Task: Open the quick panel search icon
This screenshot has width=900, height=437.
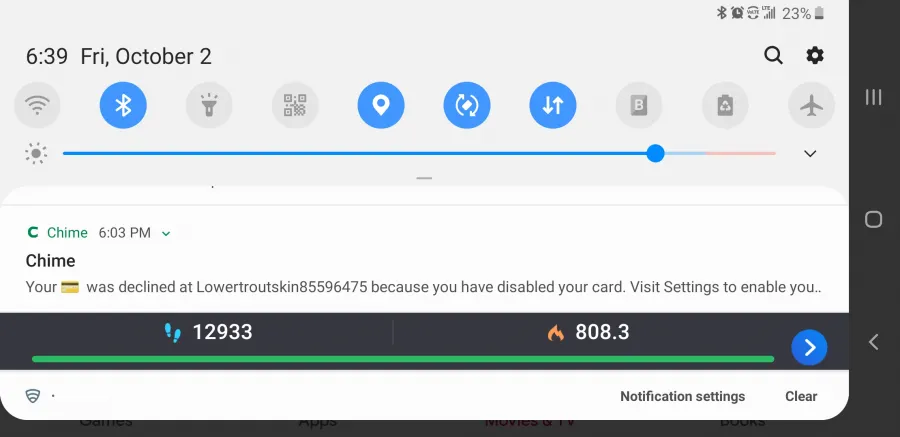Action: (x=773, y=56)
